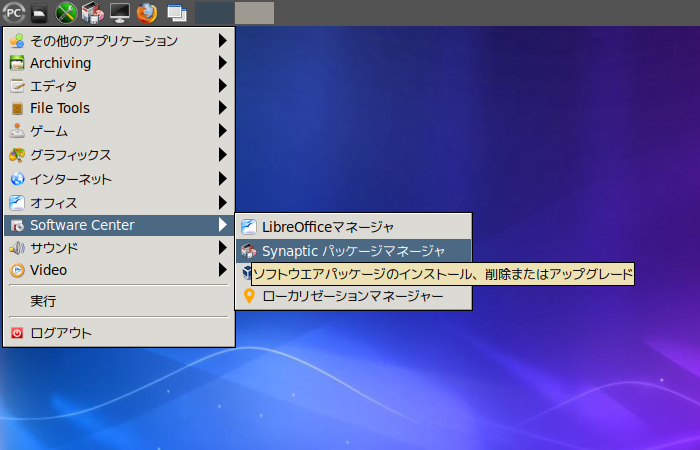Expand the オフィス submenu arrow
Image resolution: width=700 pixels, height=450 pixels.
(222, 203)
